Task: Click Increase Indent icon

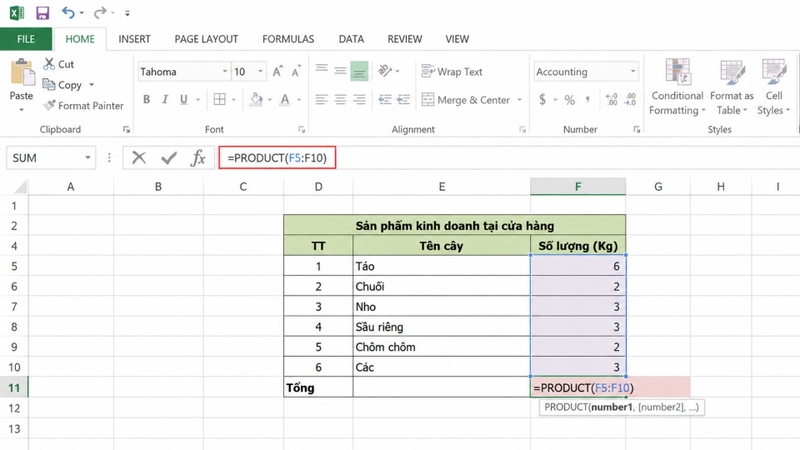Action: coord(404,99)
